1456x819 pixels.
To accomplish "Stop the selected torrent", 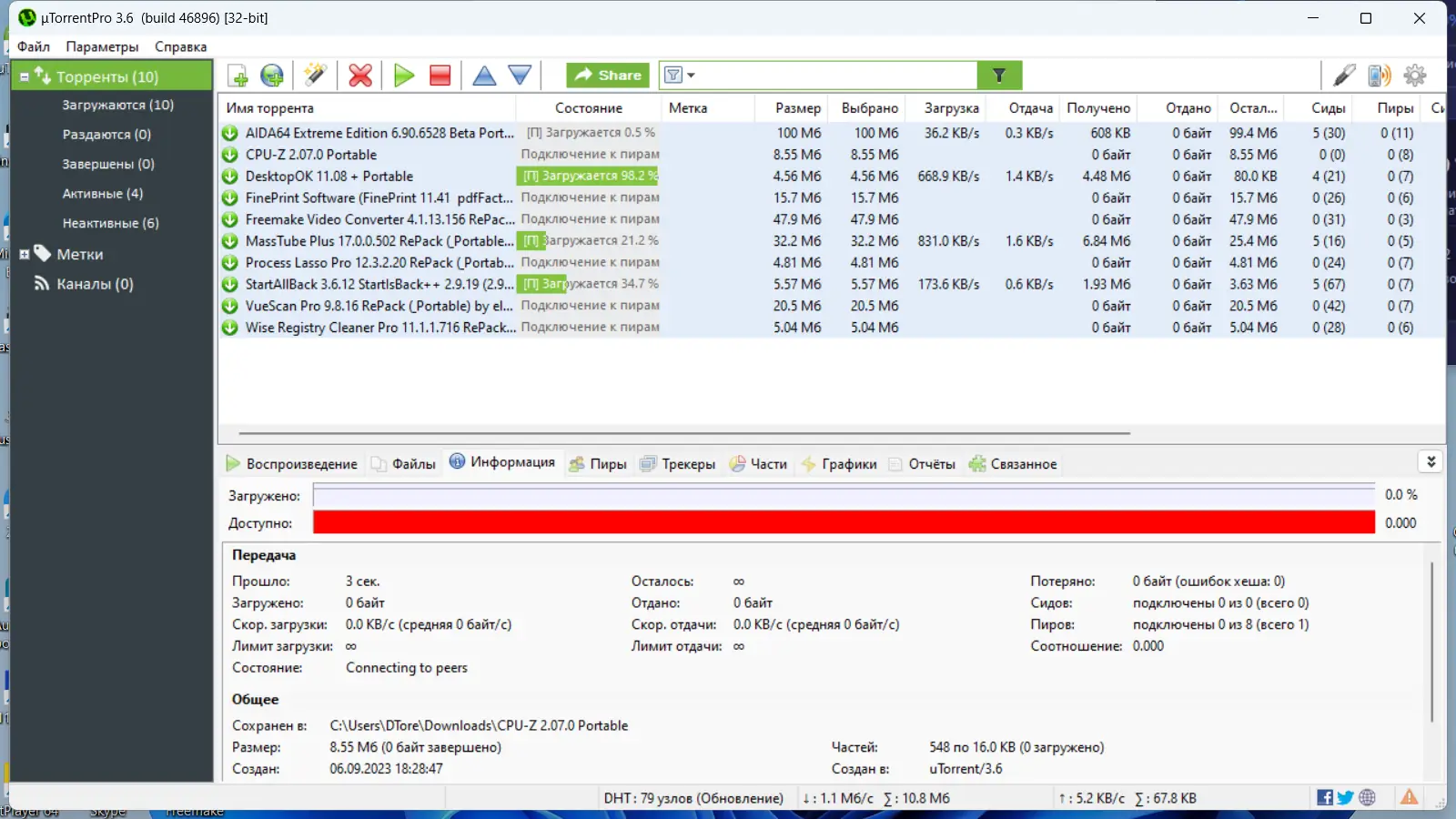I will click(440, 76).
